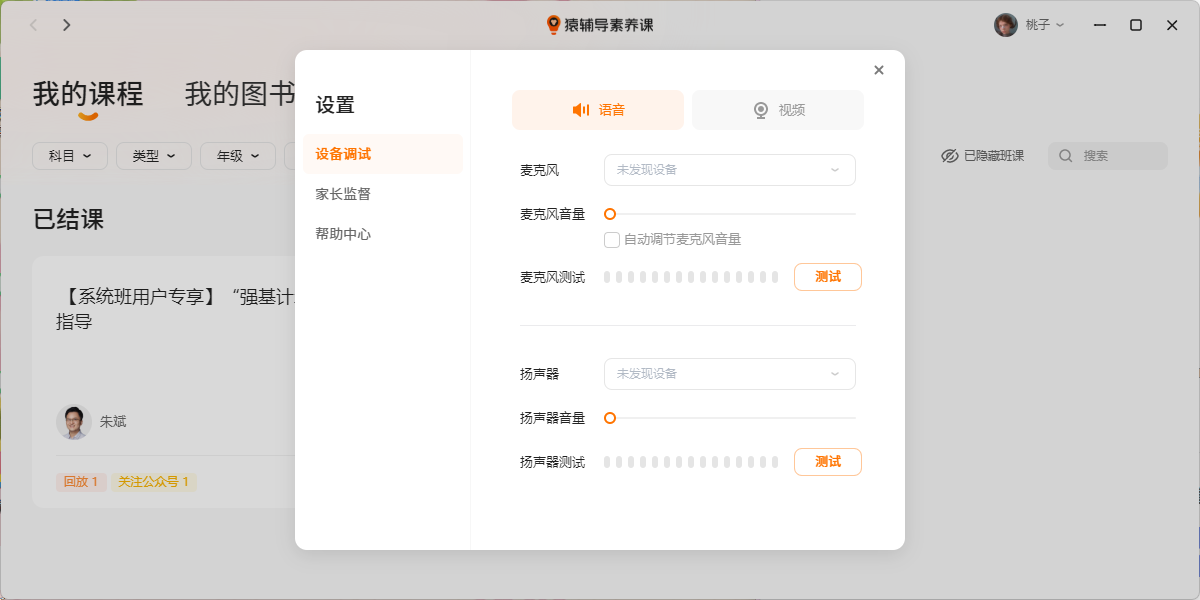Switch to the 我的图书 tab
This screenshot has height=600, width=1200.
[240, 95]
